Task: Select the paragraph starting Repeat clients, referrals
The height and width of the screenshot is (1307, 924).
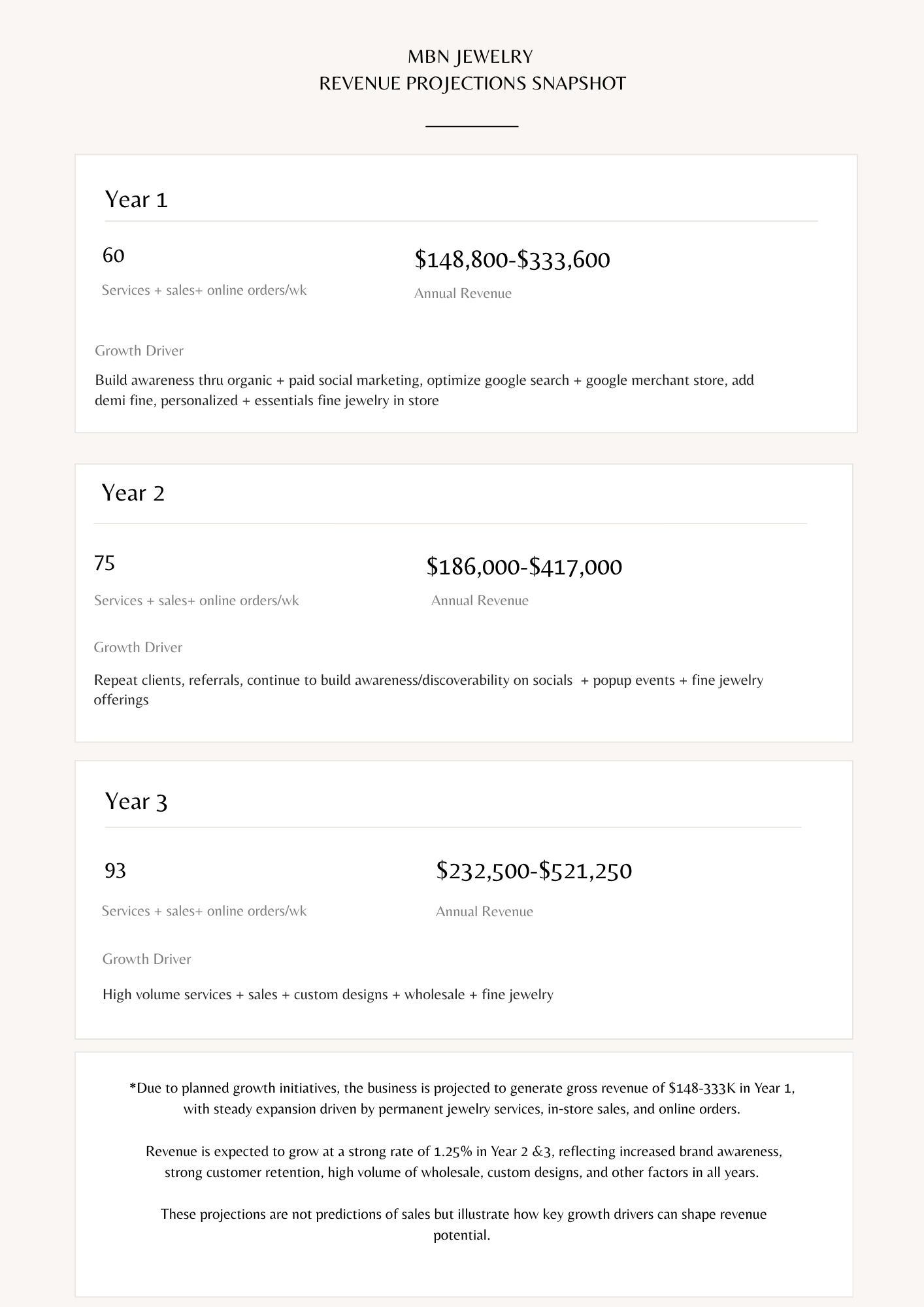Action: coord(429,690)
